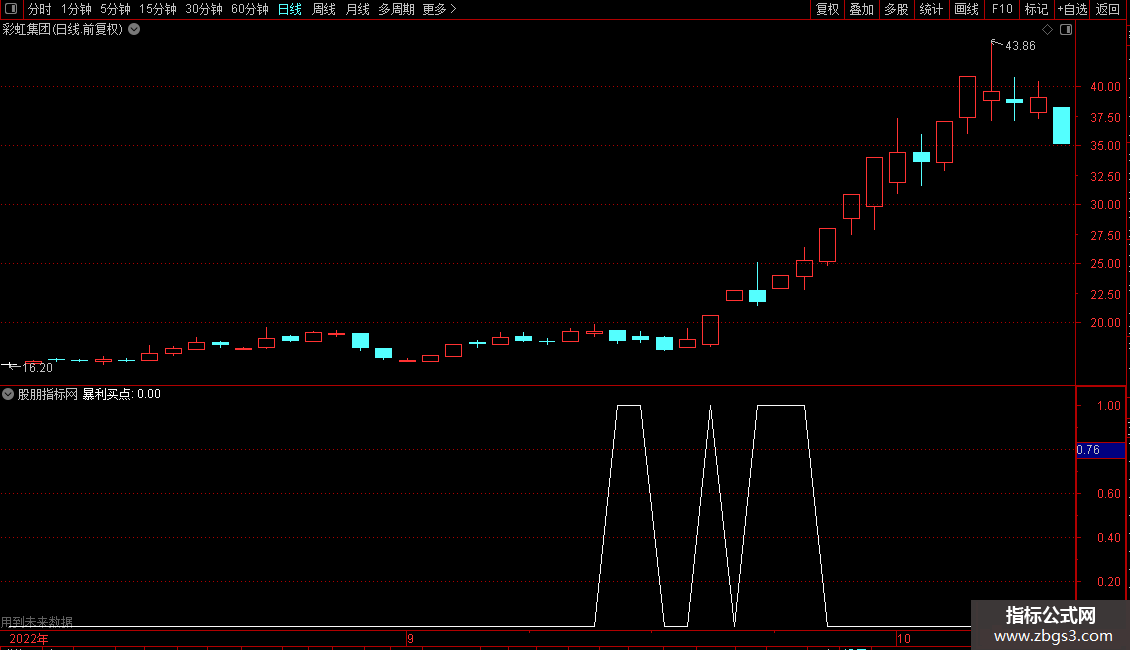This screenshot has width=1130, height=650.
Task: Switch to 5分钟 chart period
Action: pyautogui.click(x=115, y=9)
